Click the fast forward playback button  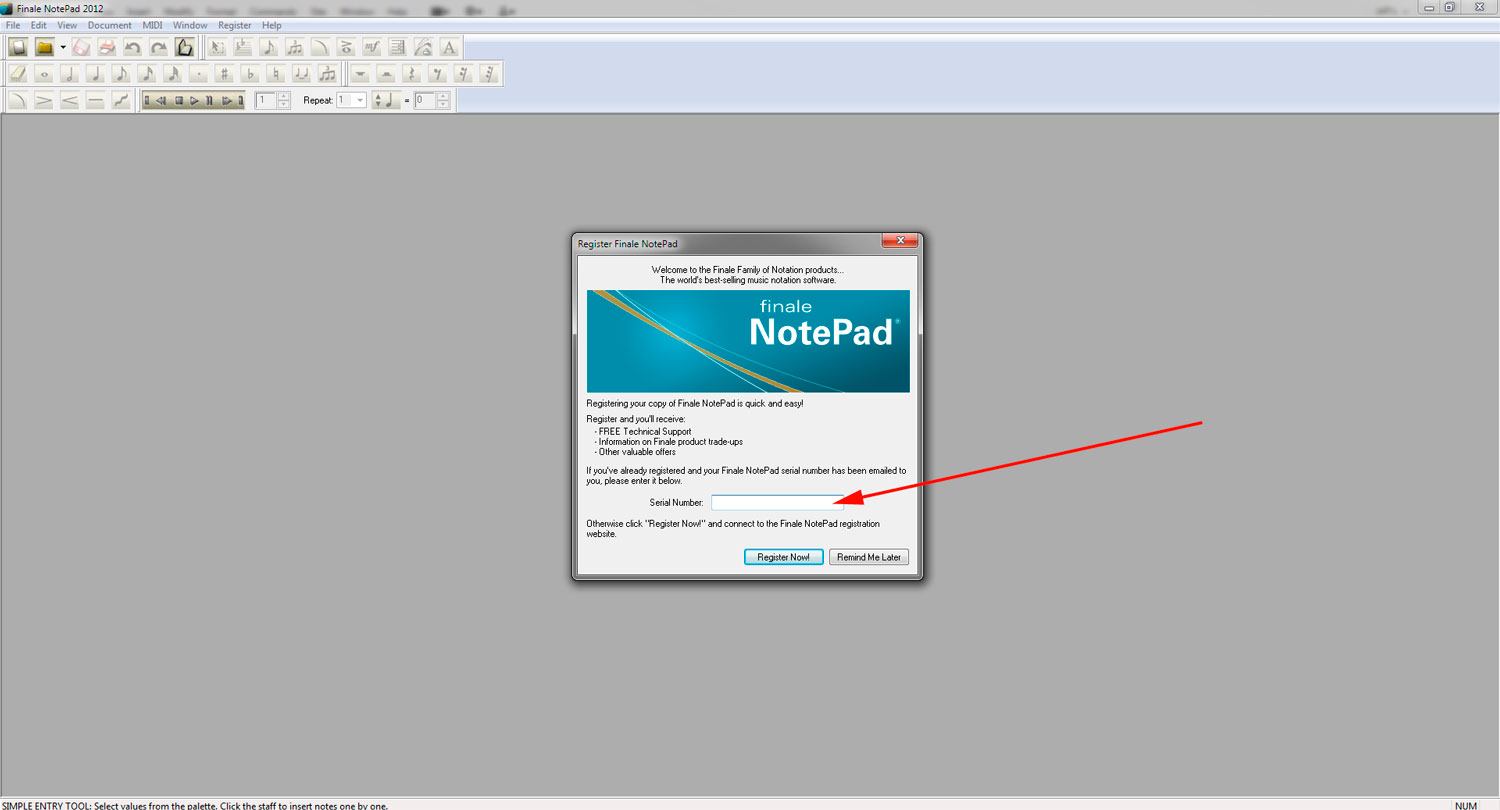tap(226, 100)
